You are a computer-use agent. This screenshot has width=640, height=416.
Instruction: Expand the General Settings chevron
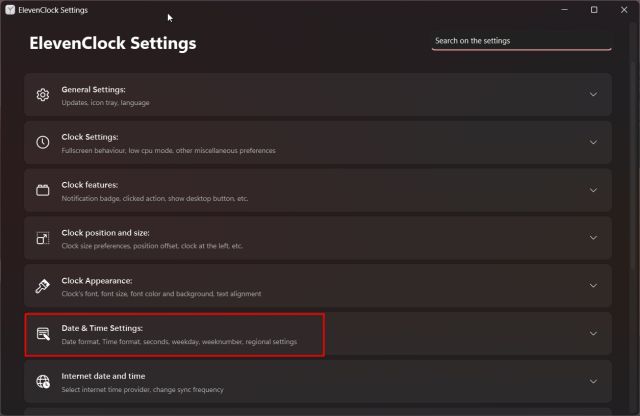tap(593, 95)
